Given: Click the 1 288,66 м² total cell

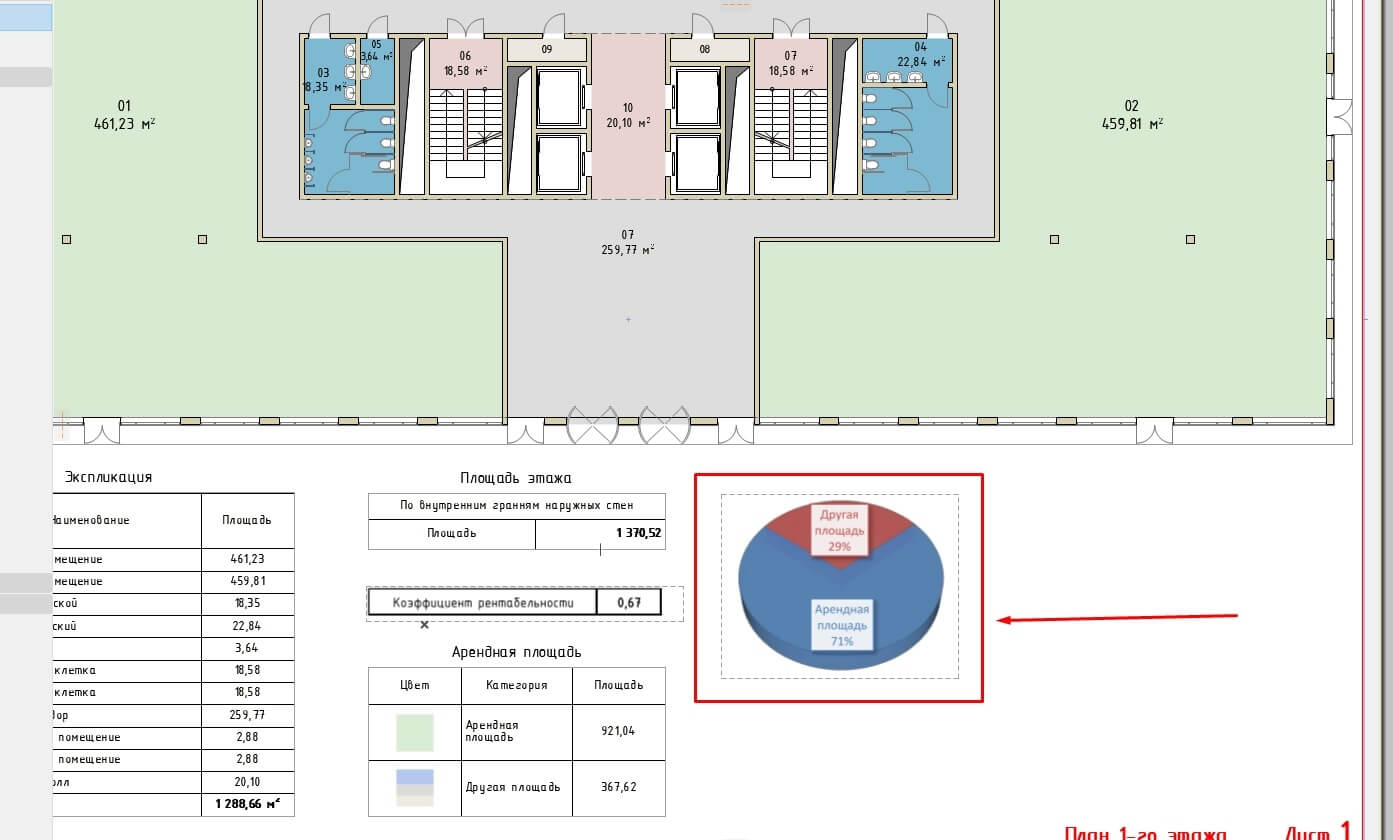Looking at the screenshot, I should click(x=247, y=804).
